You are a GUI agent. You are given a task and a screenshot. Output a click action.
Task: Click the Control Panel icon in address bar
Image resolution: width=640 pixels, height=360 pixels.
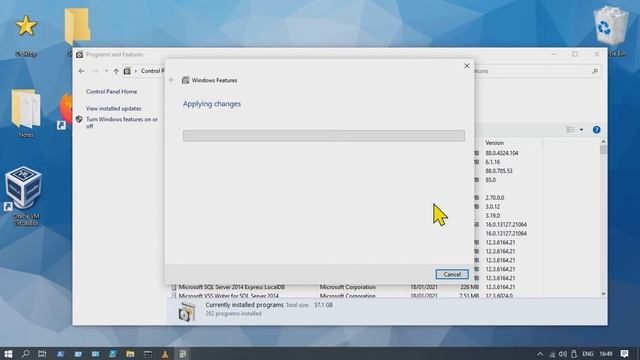(127, 71)
